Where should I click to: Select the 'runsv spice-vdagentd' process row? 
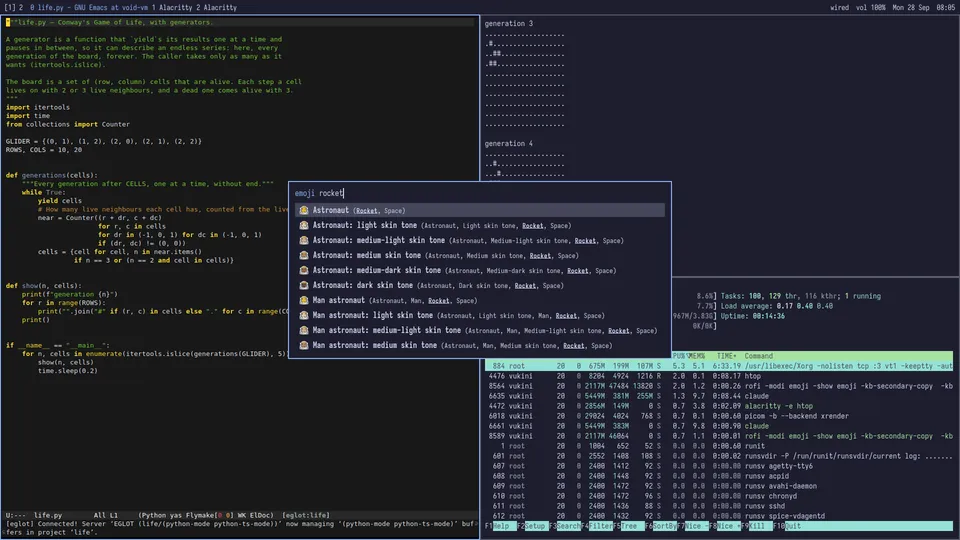click(719, 516)
